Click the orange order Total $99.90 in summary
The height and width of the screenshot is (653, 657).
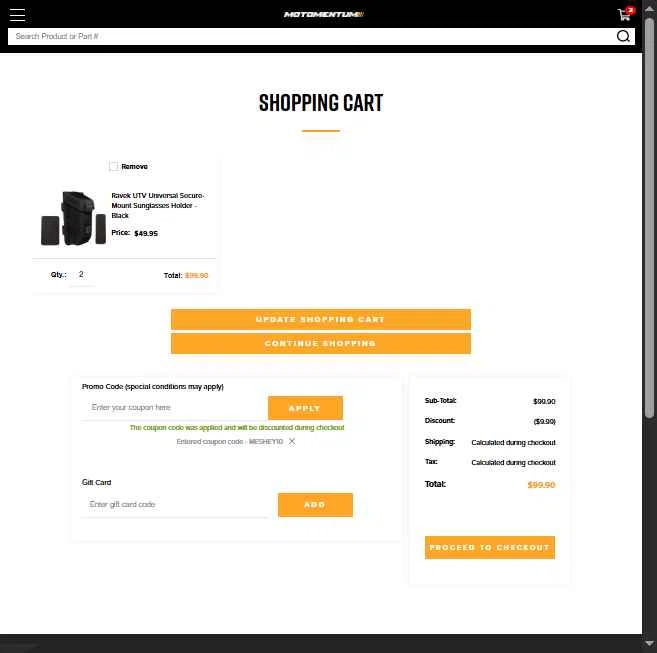pyautogui.click(x=541, y=485)
